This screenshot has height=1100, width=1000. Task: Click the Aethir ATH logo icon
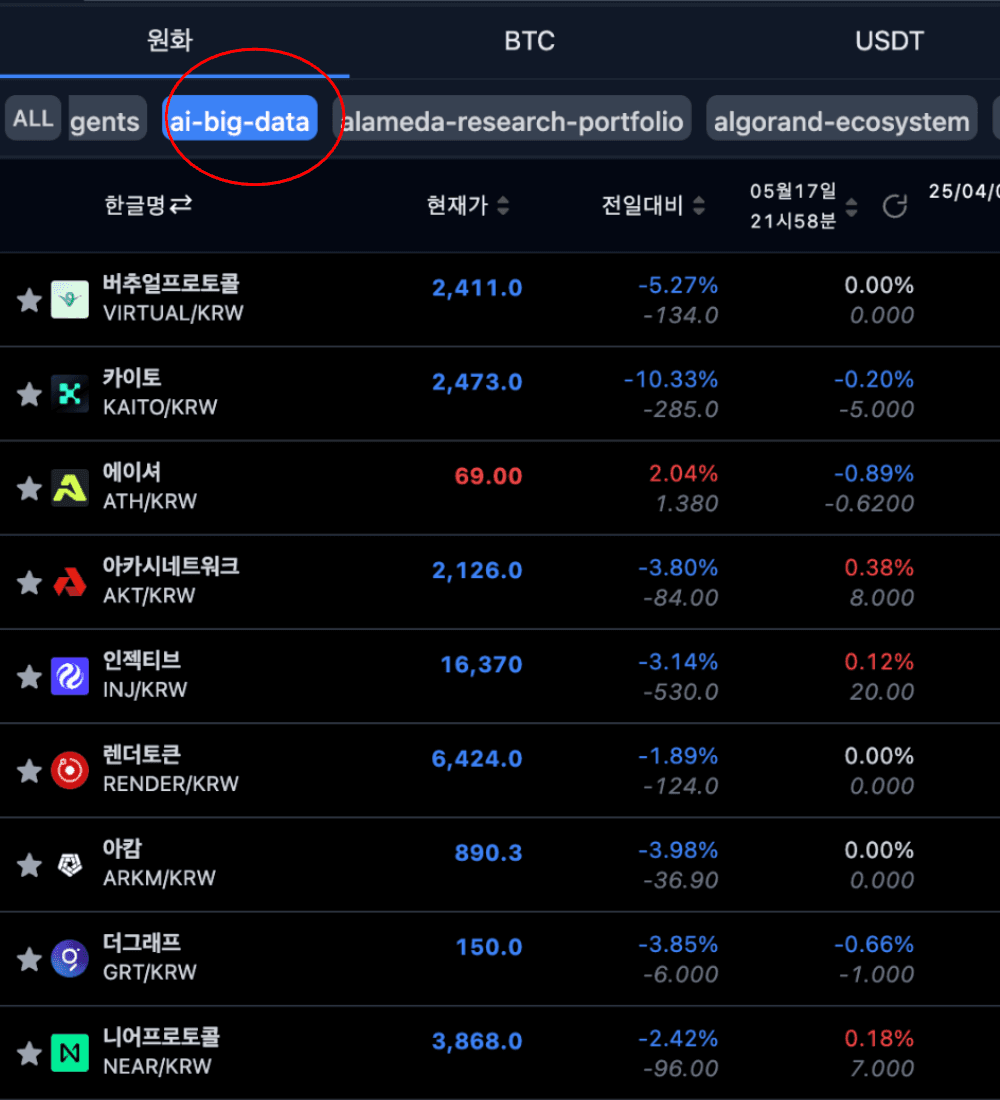70,487
